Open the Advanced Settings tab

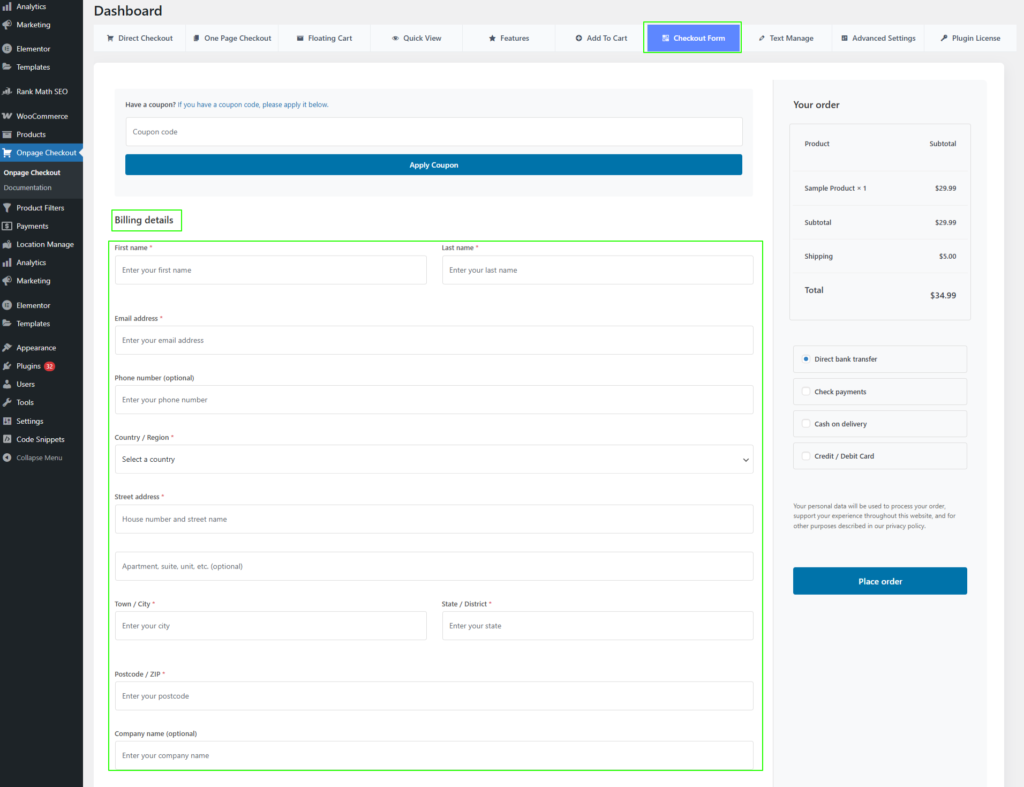pyautogui.click(x=878, y=38)
